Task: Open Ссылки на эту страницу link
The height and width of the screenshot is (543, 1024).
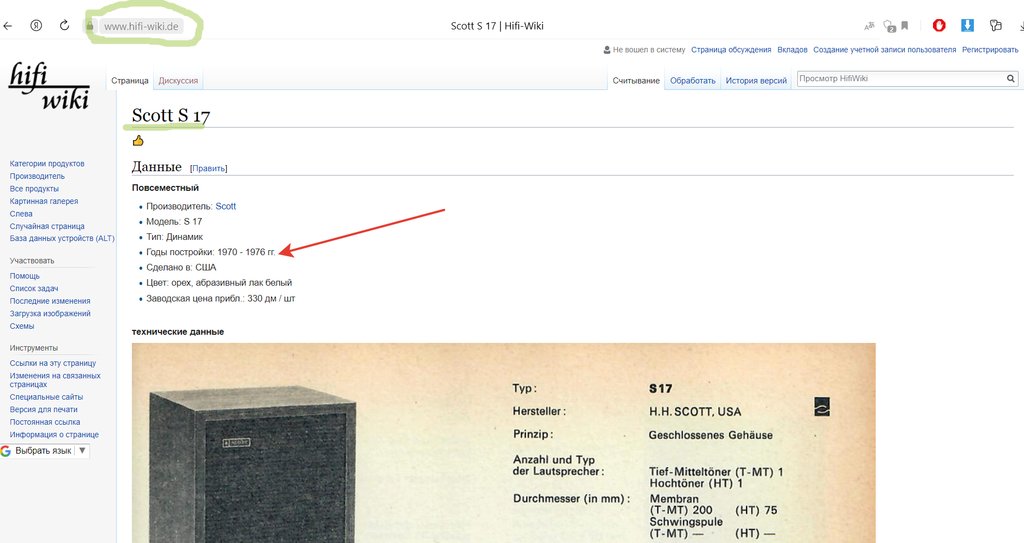Action: pyautogui.click(x=53, y=363)
